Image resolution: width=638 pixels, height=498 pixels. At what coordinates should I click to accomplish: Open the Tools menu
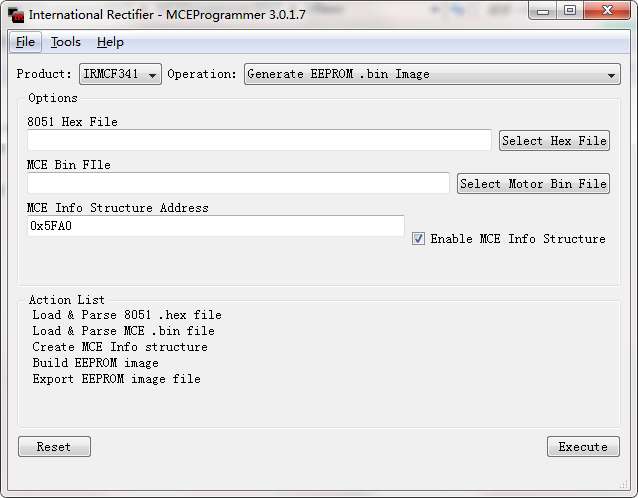pos(66,42)
